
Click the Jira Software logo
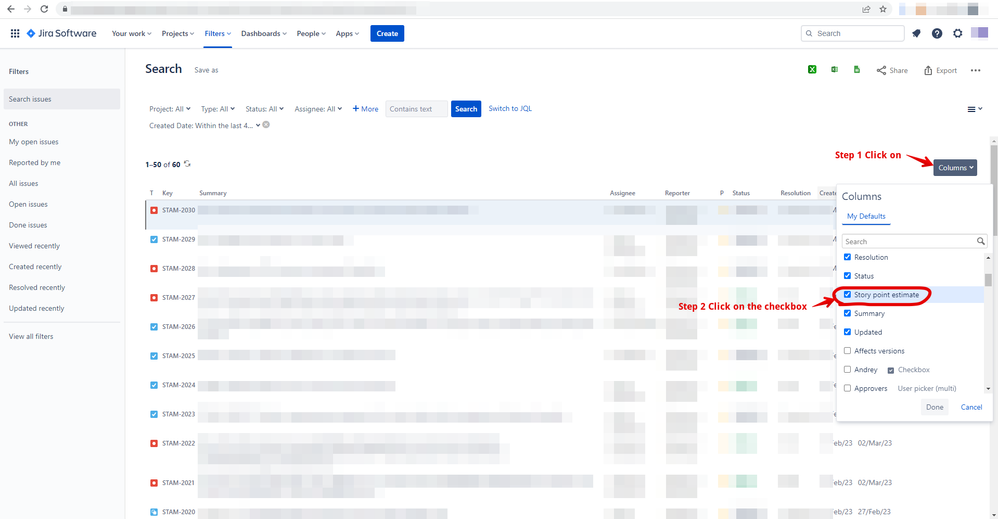click(x=62, y=33)
